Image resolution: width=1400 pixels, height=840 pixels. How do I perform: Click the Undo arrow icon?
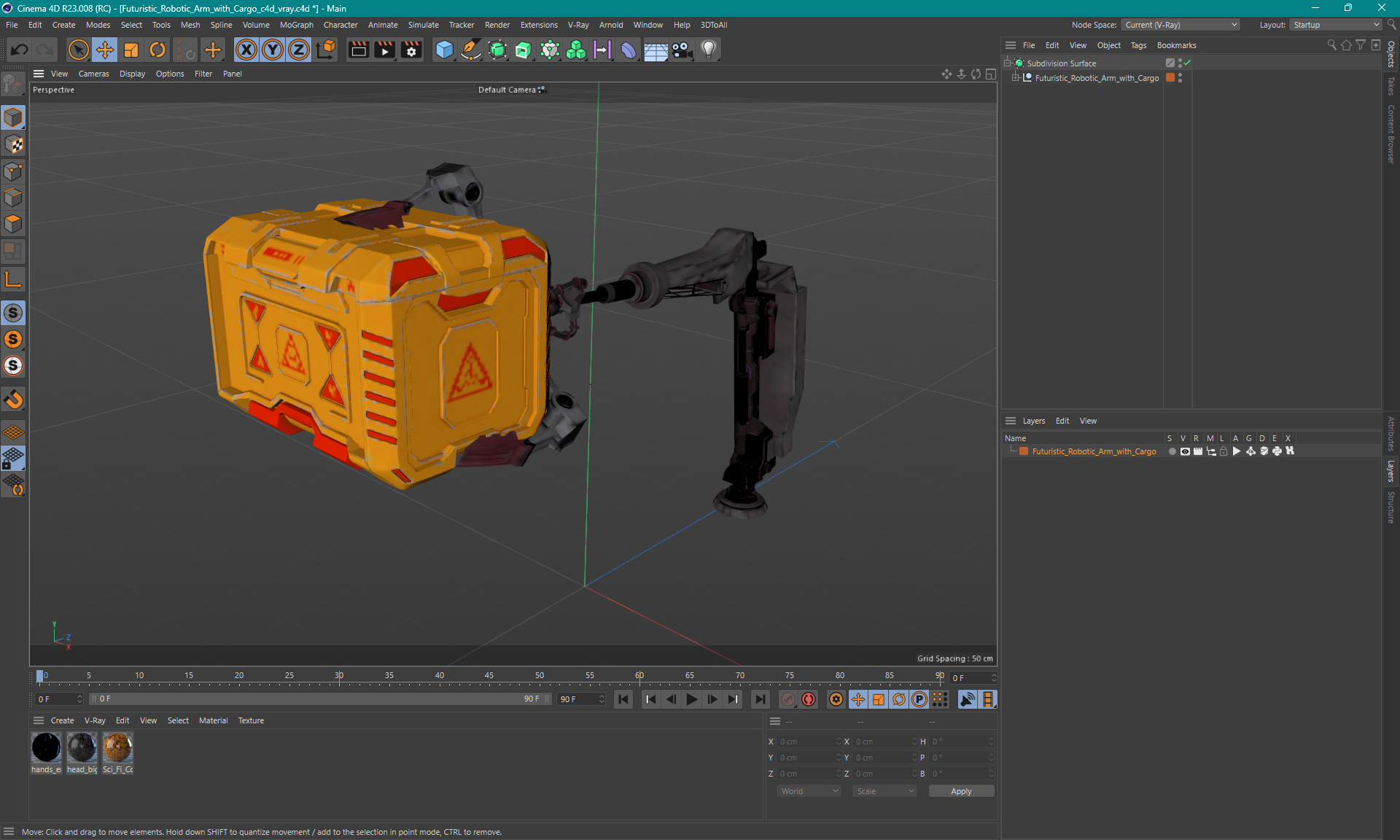20,50
